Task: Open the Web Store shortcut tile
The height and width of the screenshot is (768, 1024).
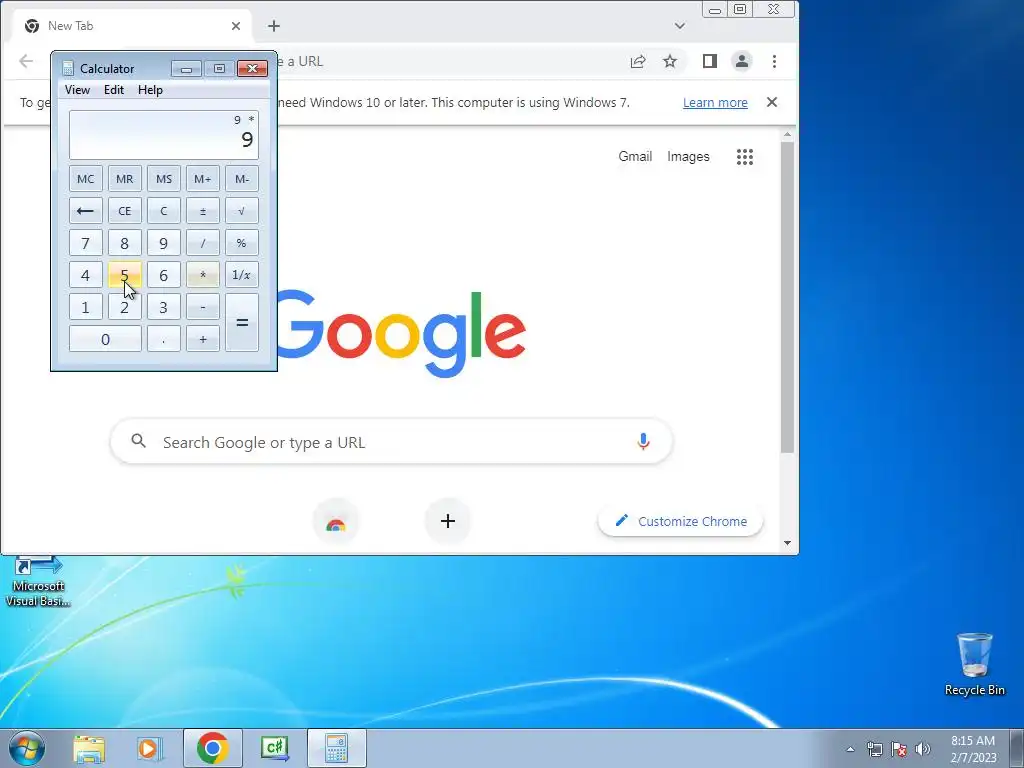Action: click(336, 521)
